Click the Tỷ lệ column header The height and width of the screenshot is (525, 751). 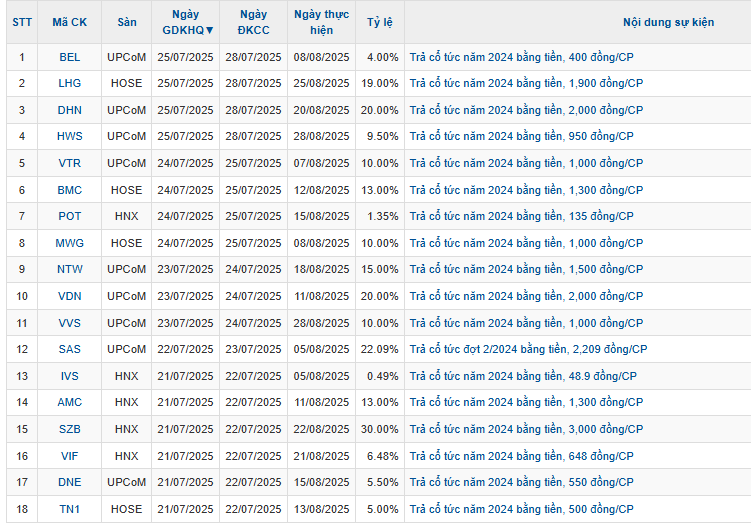tap(379, 22)
